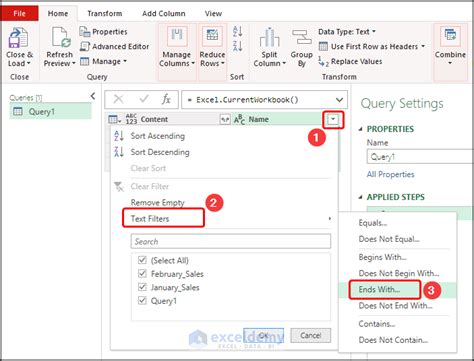Image resolution: width=474 pixels, height=361 pixels.
Task: Click the query Name input field
Action: pos(420,157)
